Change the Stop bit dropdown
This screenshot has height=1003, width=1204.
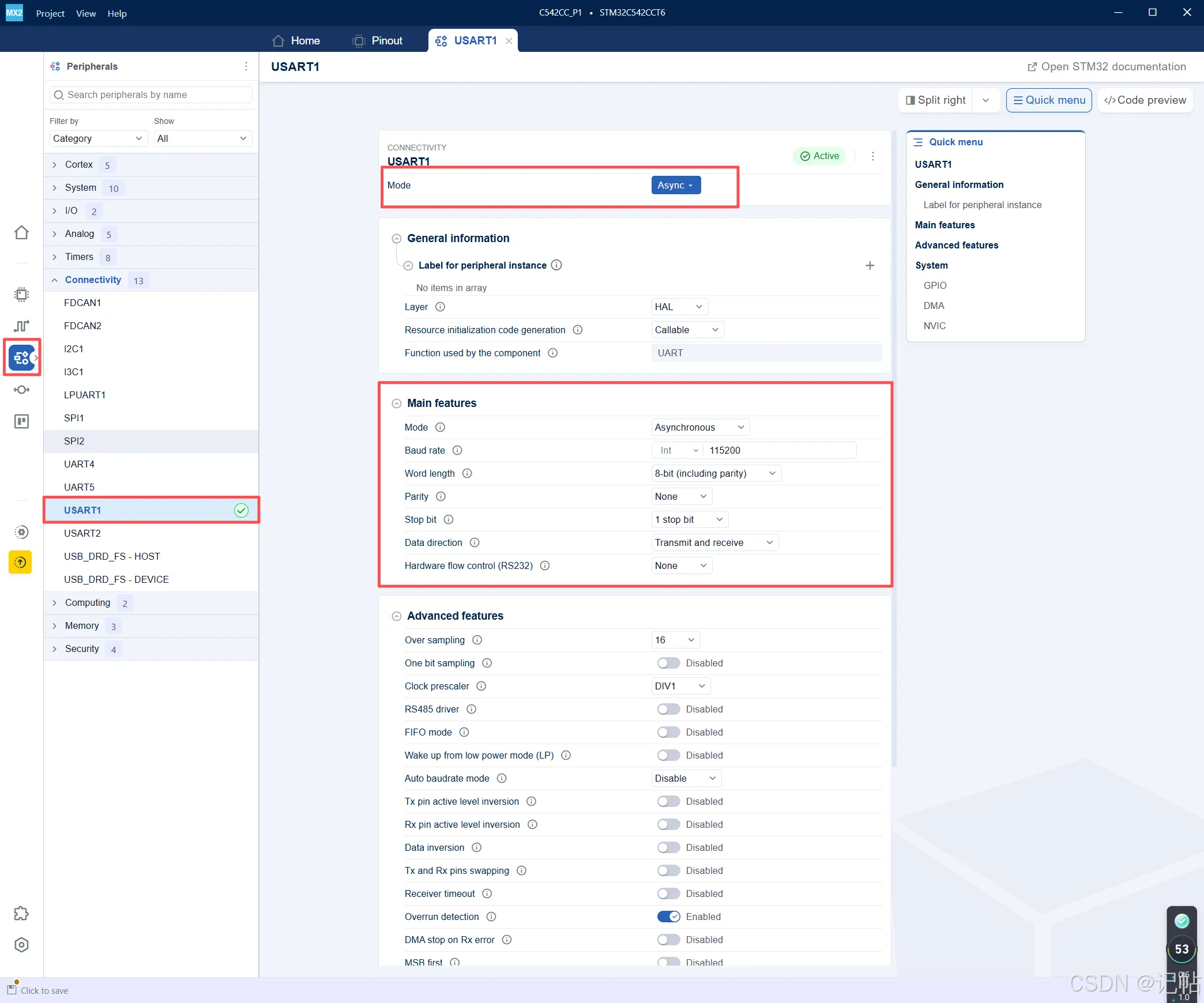coord(690,519)
